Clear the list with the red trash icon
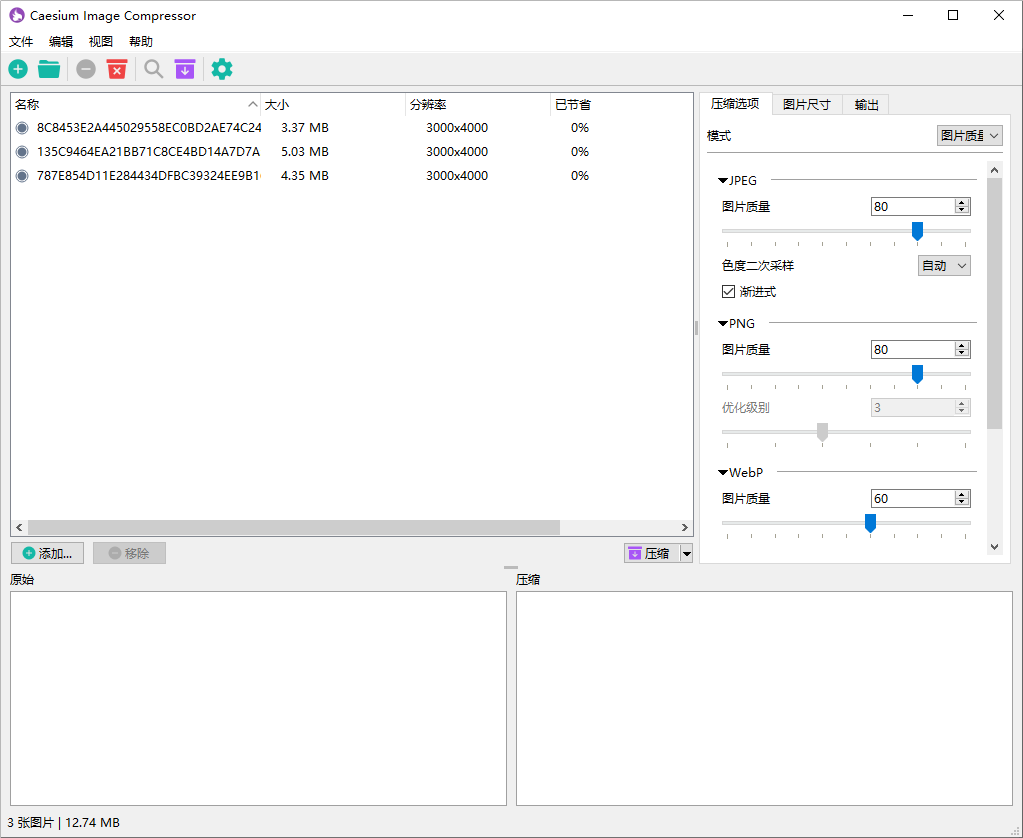Viewport: 1023px width, 838px height. pyautogui.click(x=117, y=69)
